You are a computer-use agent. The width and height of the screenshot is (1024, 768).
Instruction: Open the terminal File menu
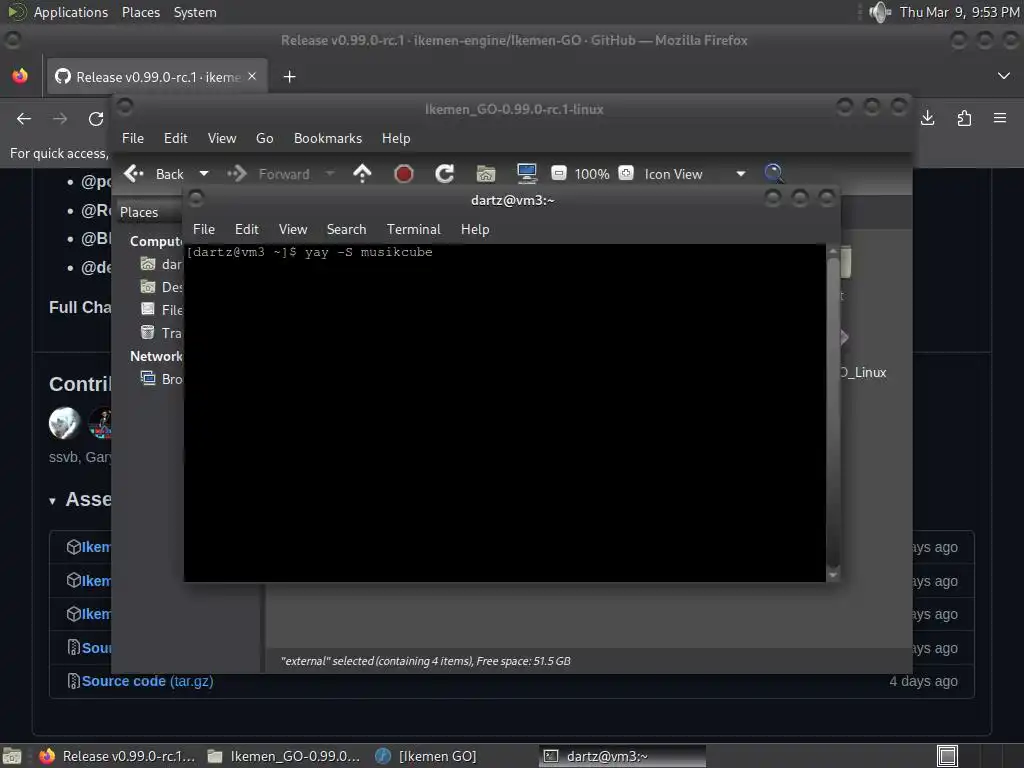[204, 229]
